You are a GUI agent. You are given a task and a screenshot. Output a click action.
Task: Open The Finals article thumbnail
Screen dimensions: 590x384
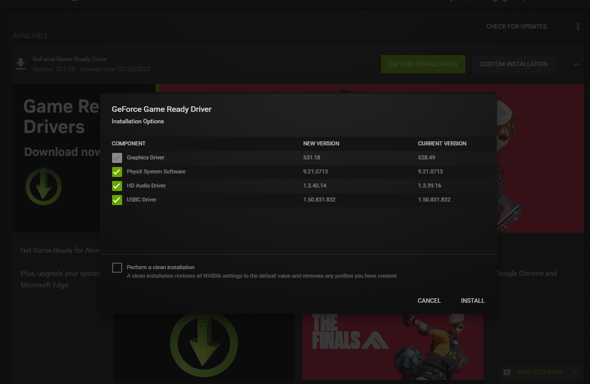point(393,347)
